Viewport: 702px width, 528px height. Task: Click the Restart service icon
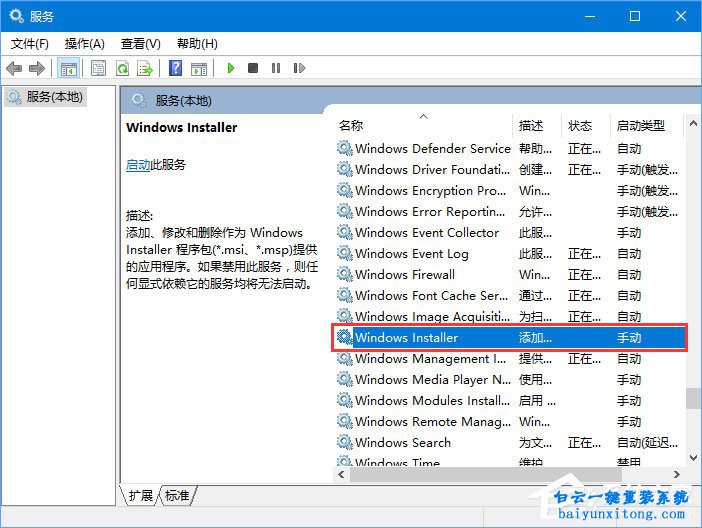pos(299,68)
